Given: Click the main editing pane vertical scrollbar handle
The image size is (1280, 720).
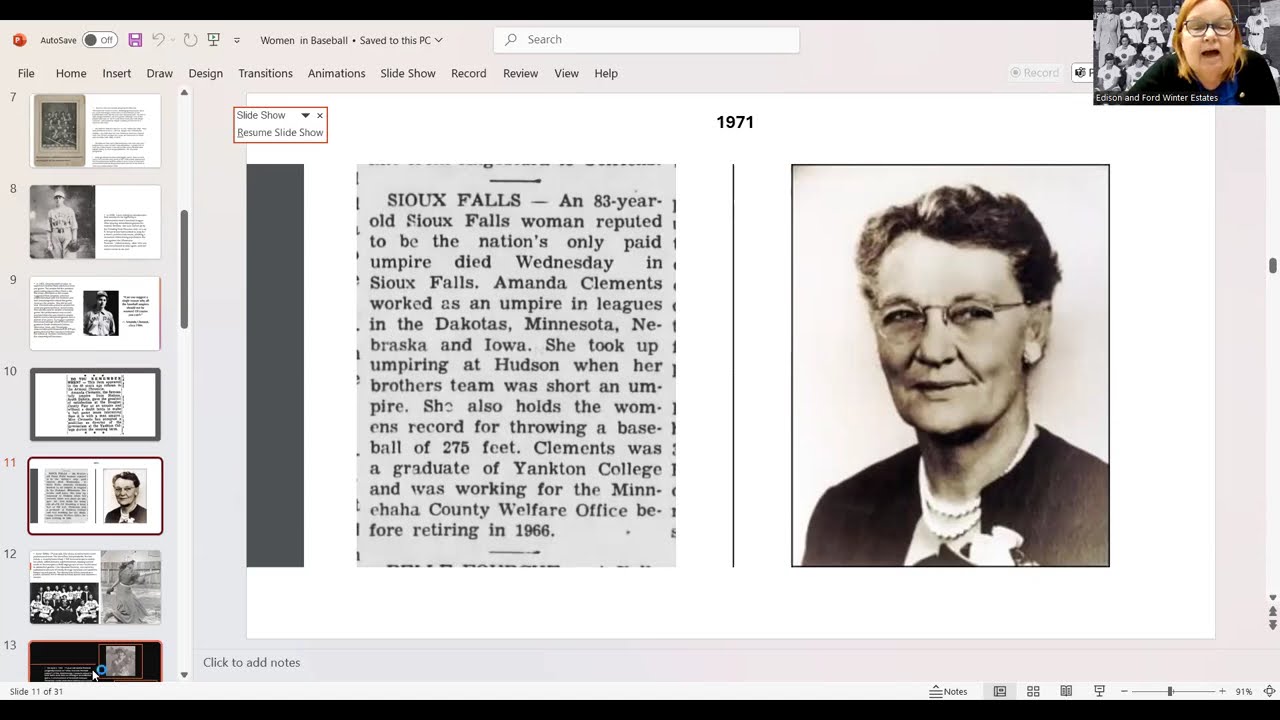Looking at the screenshot, I should [x=1273, y=265].
